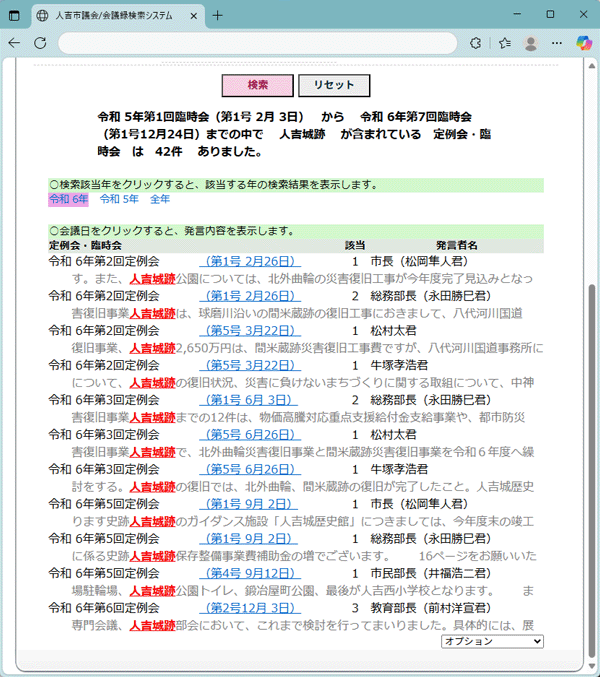This screenshot has height=677, width=600.
Task: Click the excerpt starting ります史跡
Action: tap(303, 521)
